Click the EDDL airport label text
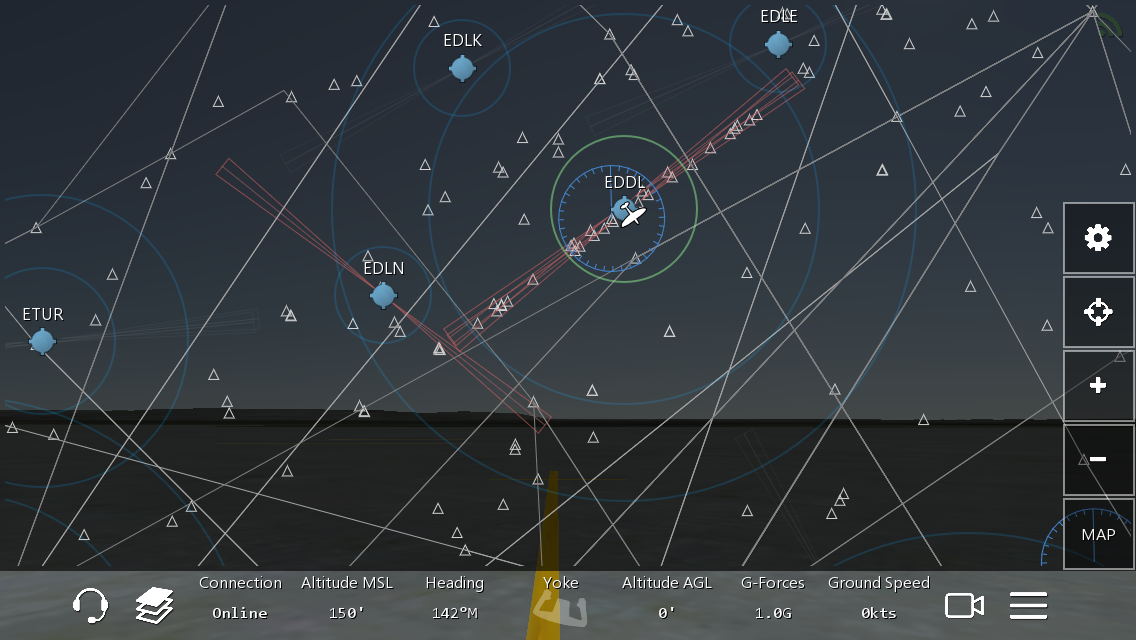This screenshot has height=640, width=1136. (625, 183)
